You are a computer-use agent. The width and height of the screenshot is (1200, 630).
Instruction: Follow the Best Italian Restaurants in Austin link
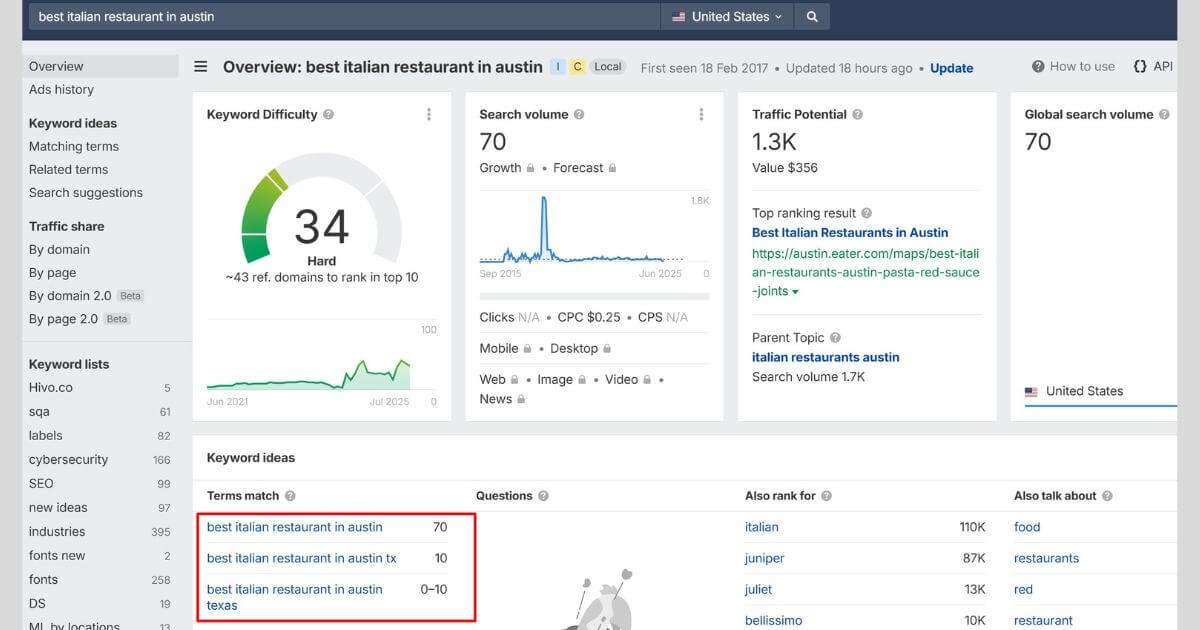click(852, 232)
